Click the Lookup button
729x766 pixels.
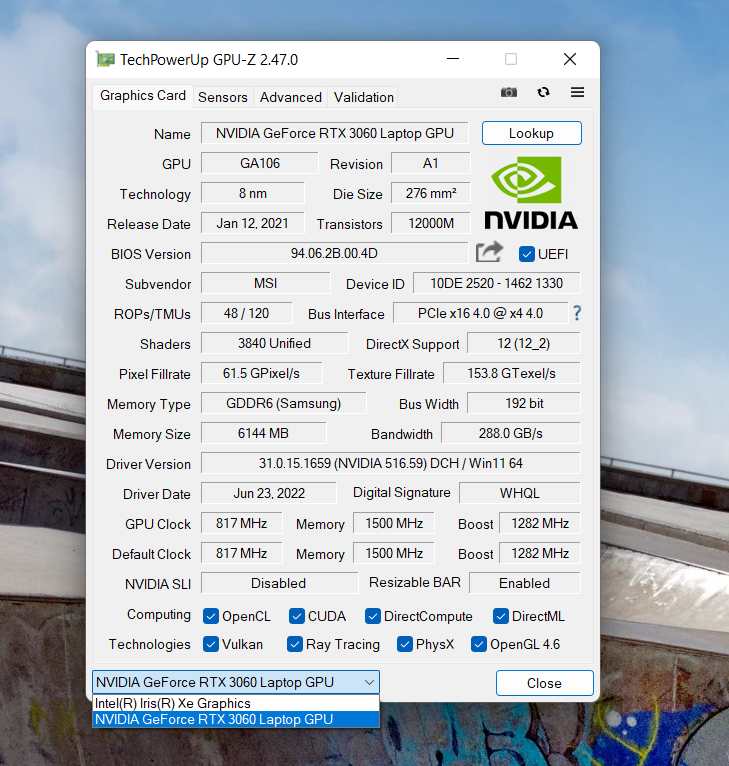[x=532, y=133]
